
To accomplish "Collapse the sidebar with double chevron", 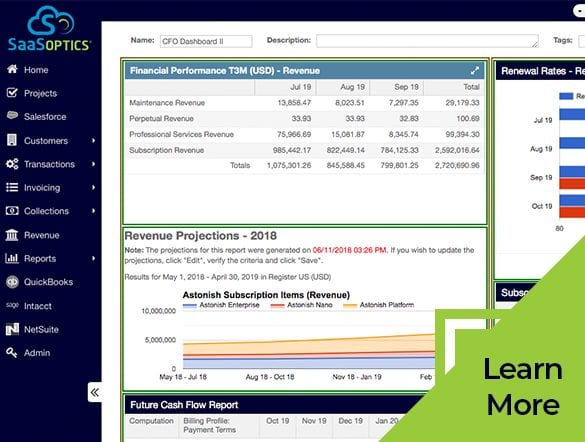I will pos(95,392).
